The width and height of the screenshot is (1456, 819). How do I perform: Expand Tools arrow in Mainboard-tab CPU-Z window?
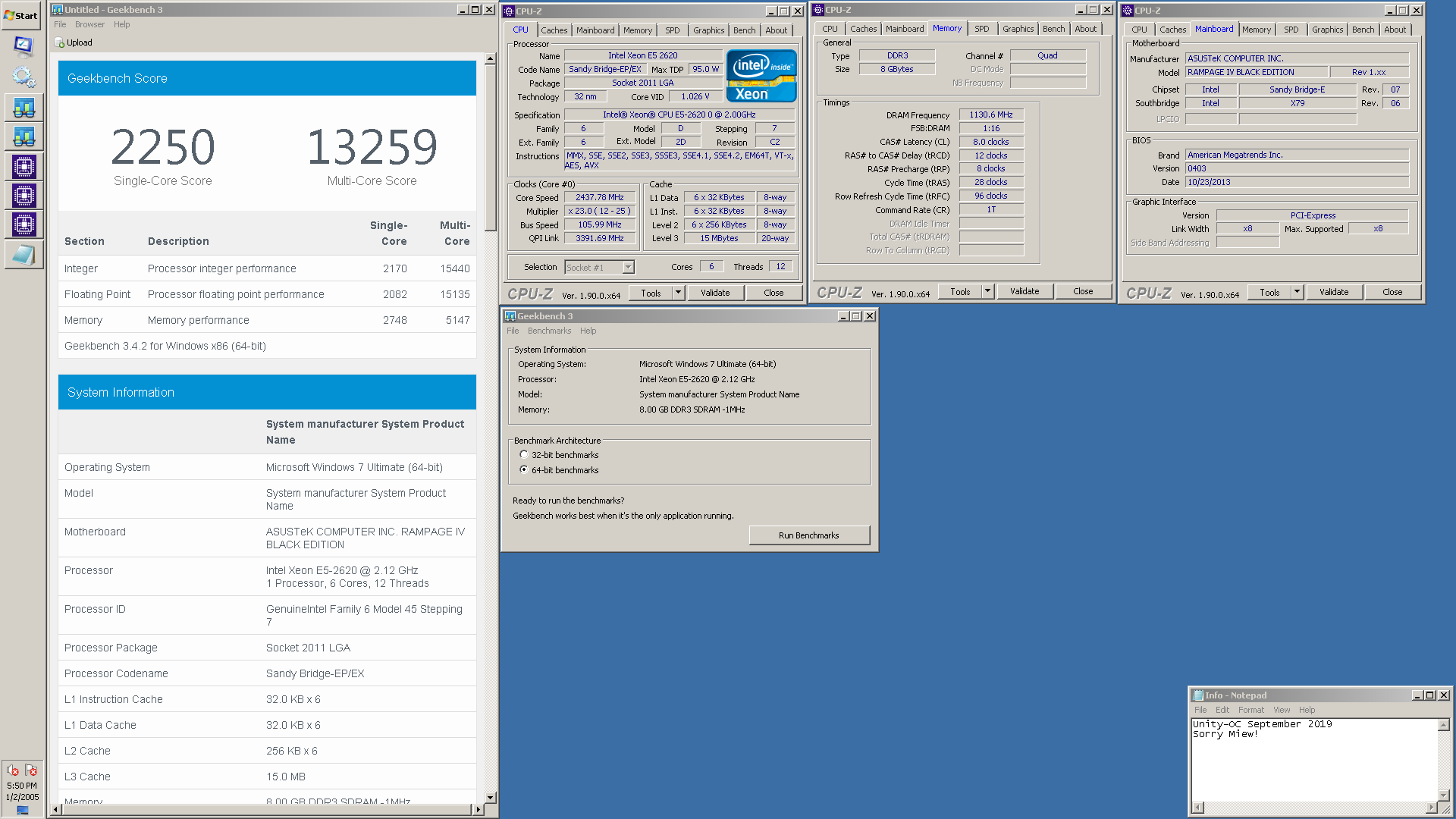(x=1297, y=292)
